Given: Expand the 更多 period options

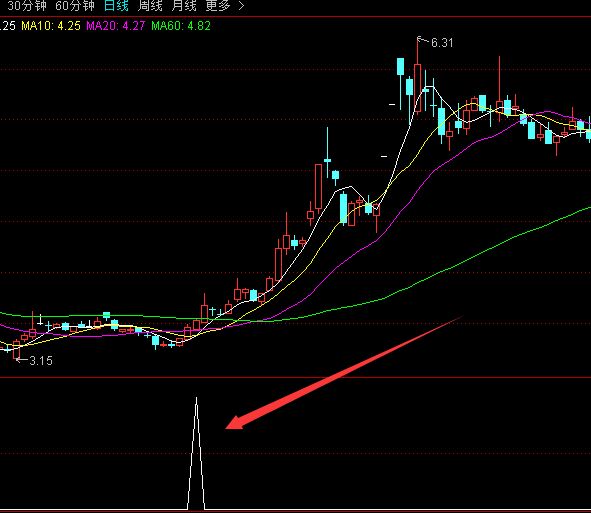Looking at the screenshot, I should coord(218,6).
